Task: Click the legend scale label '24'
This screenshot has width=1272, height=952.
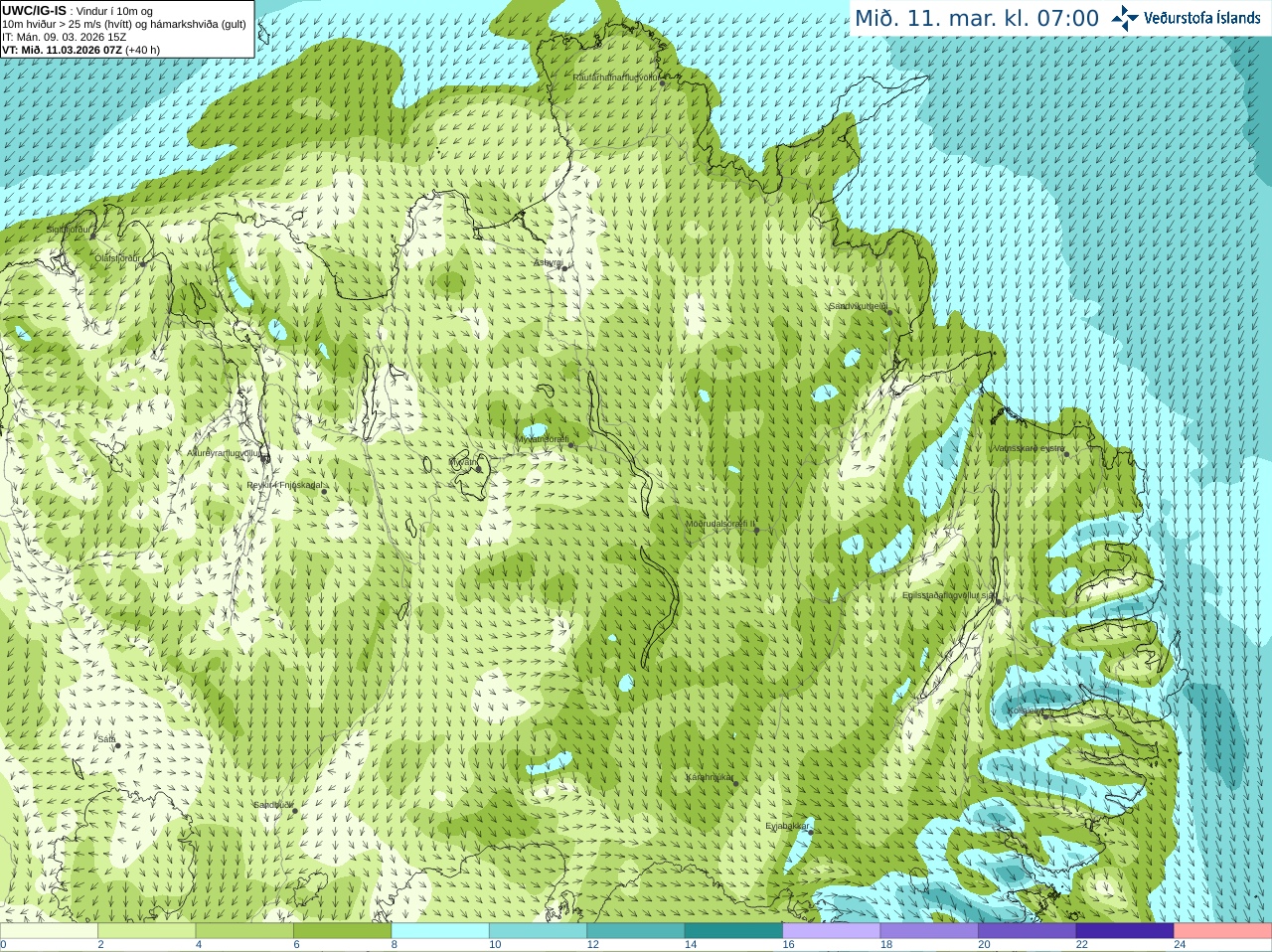Action: (x=1180, y=945)
